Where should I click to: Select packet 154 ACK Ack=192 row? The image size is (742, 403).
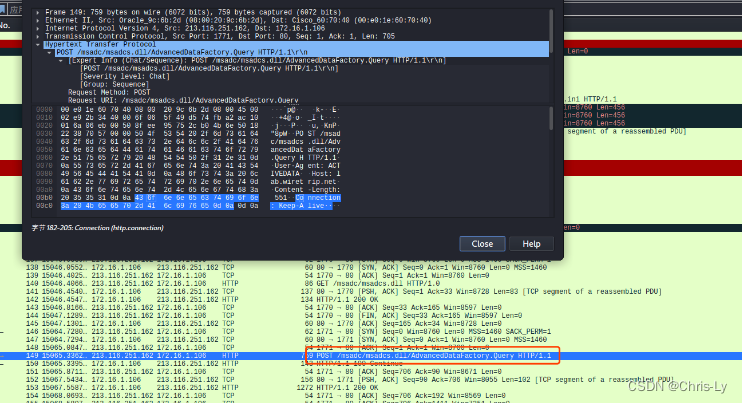point(371,396)
